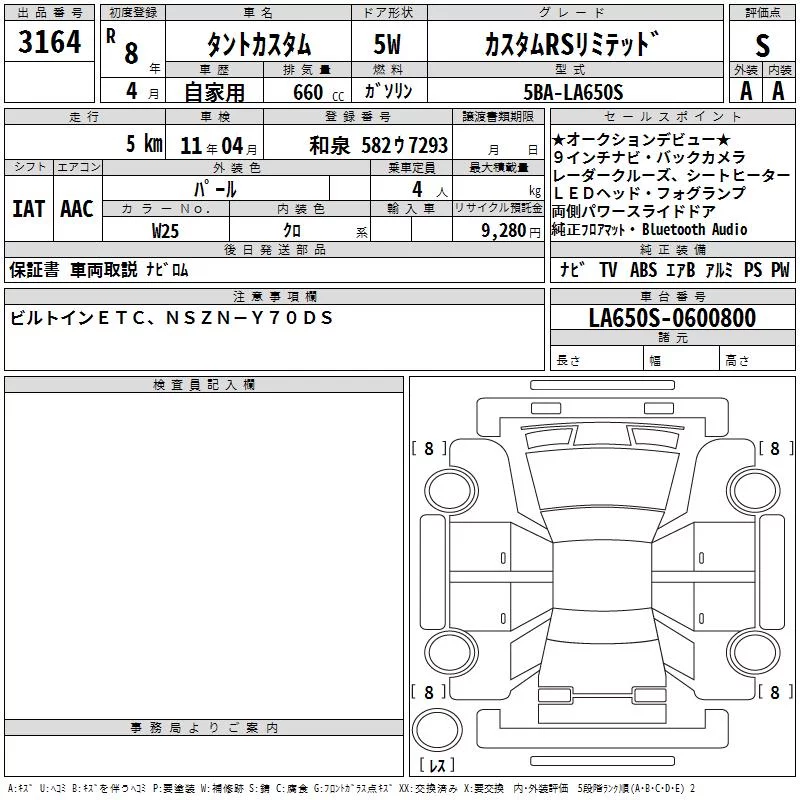Click the chassis number LA650S-0600800
Image resolution: width=800 pixels, height=800 pixels.
(x=672, y=318)
